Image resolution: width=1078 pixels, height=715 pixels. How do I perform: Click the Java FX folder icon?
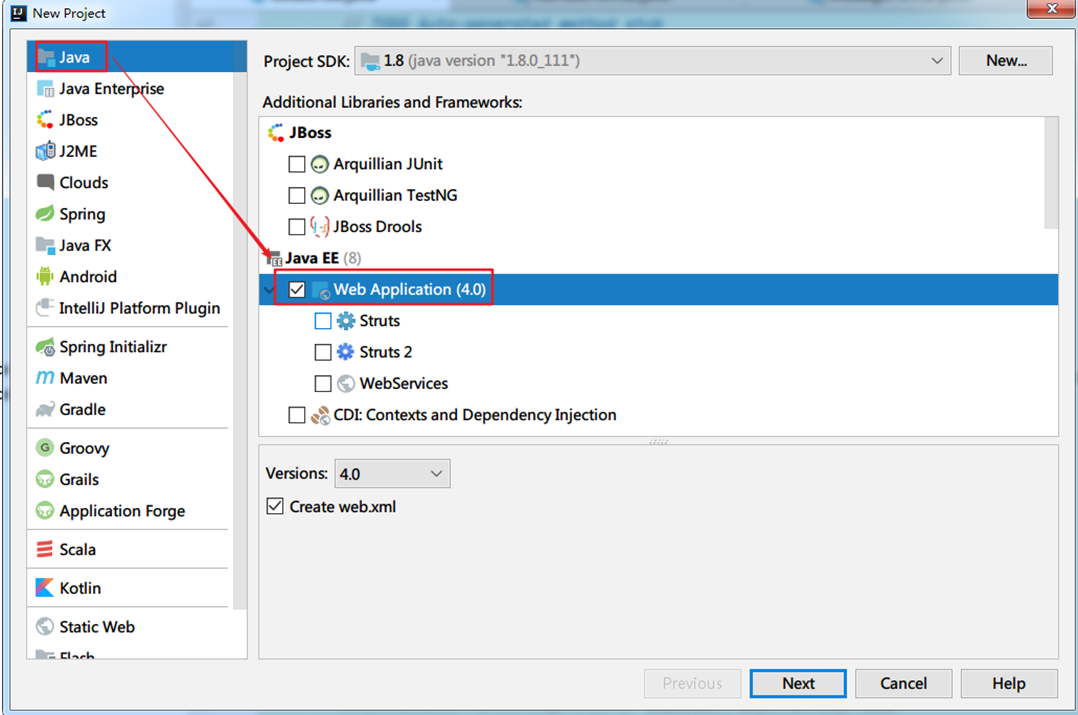tap(45, 245)
